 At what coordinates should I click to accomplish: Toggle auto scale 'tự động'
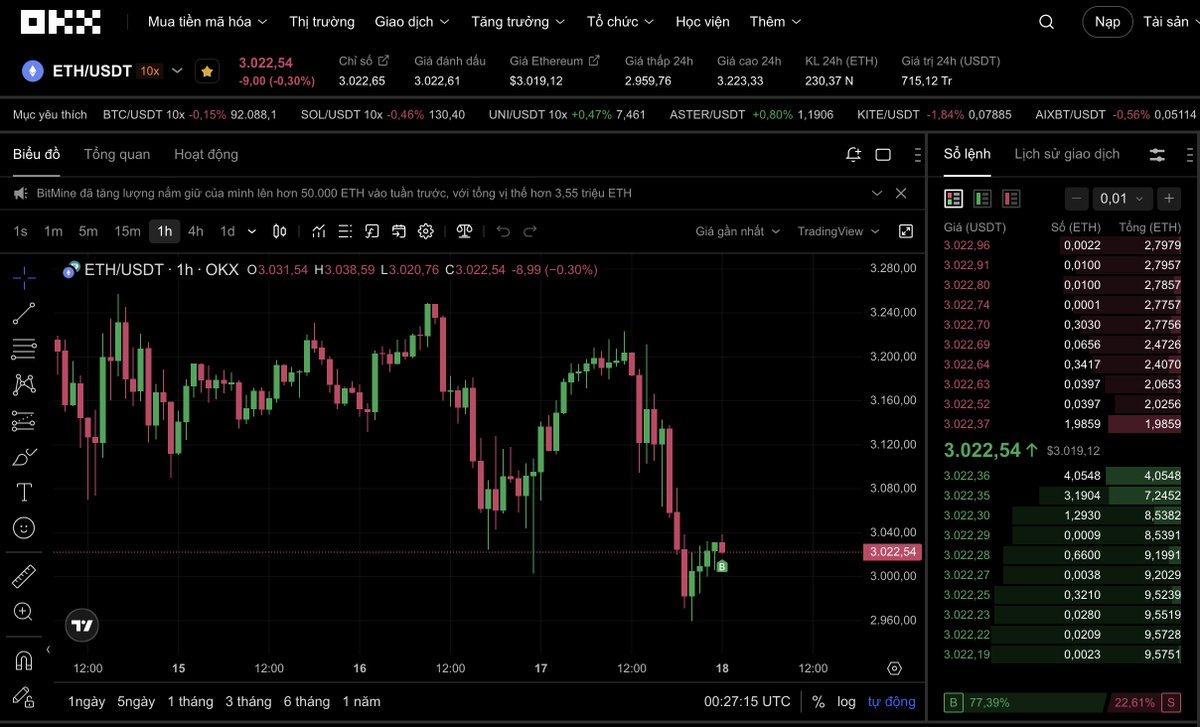(x=891, y=701)
